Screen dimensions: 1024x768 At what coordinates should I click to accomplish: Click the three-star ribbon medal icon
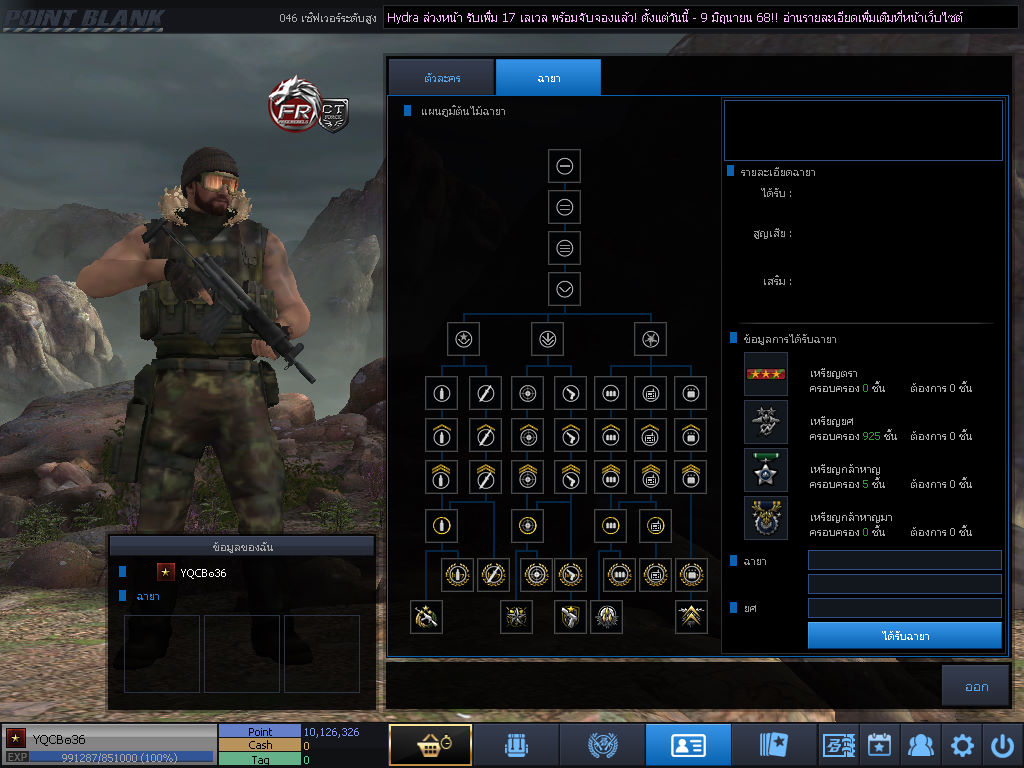coord(766,374)
